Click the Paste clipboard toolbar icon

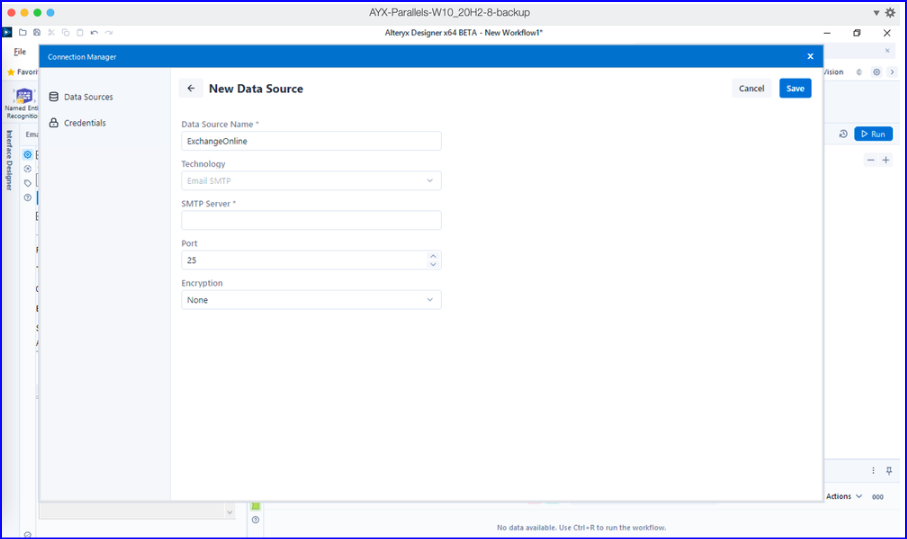[x=80, y=32]
